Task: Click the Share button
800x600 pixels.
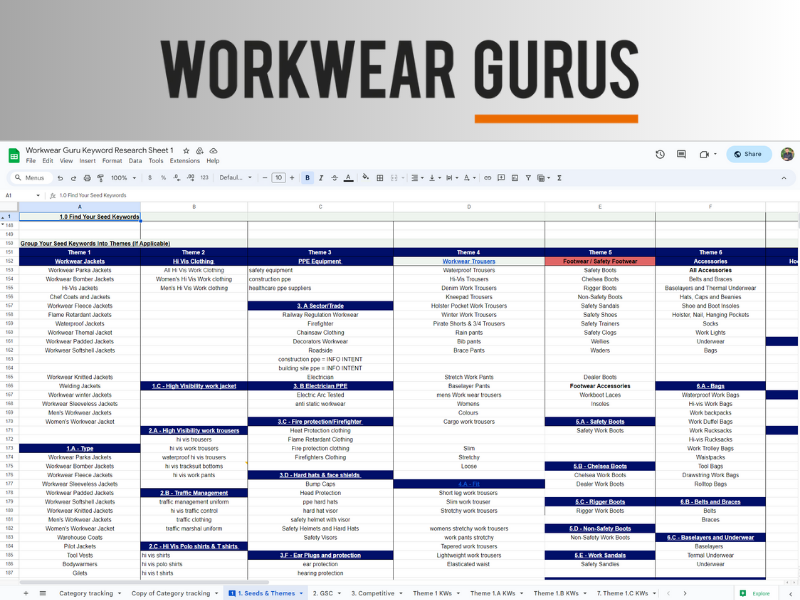Action: pyautogui.click(x=748, y=154)
